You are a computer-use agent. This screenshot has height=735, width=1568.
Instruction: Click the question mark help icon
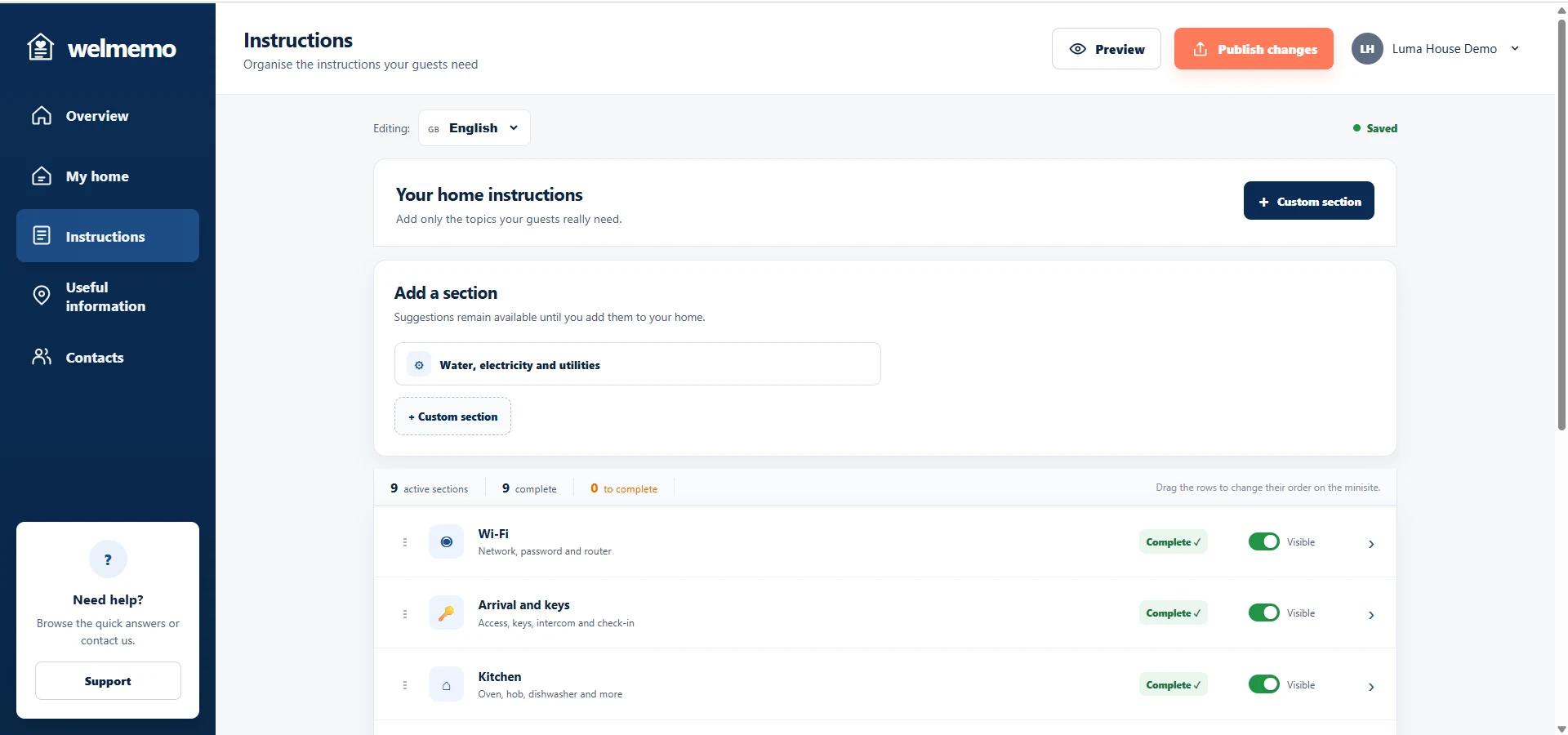(108, 559)
